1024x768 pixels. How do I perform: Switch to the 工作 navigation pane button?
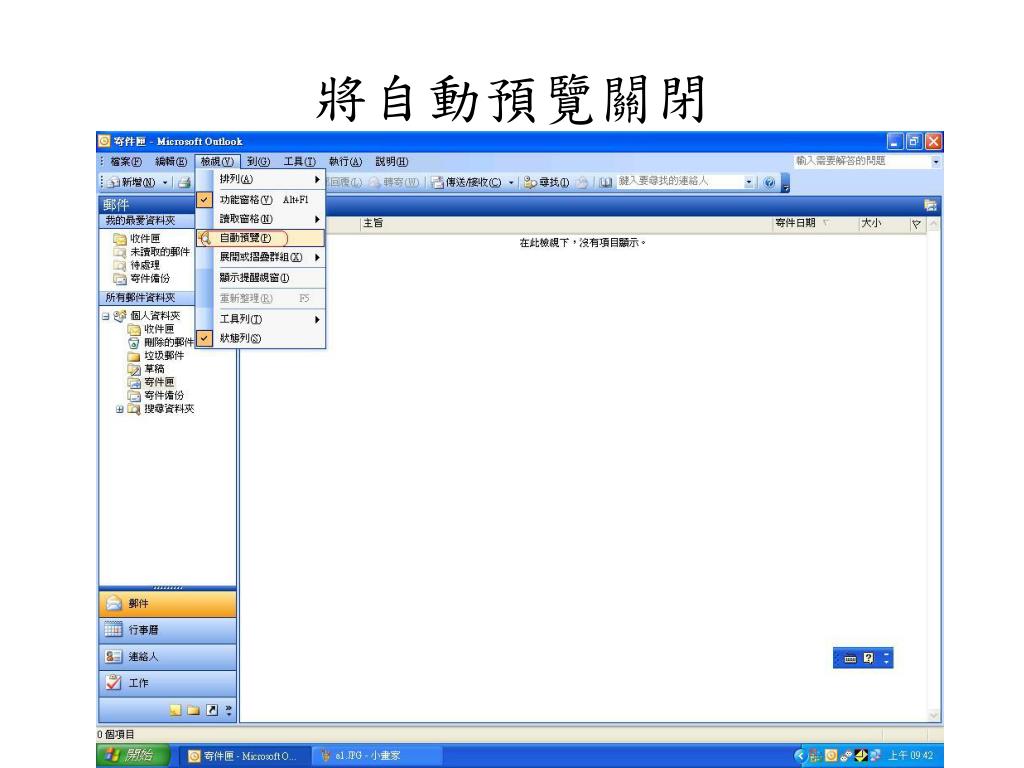pyautogui.click(x=168, y=683)
